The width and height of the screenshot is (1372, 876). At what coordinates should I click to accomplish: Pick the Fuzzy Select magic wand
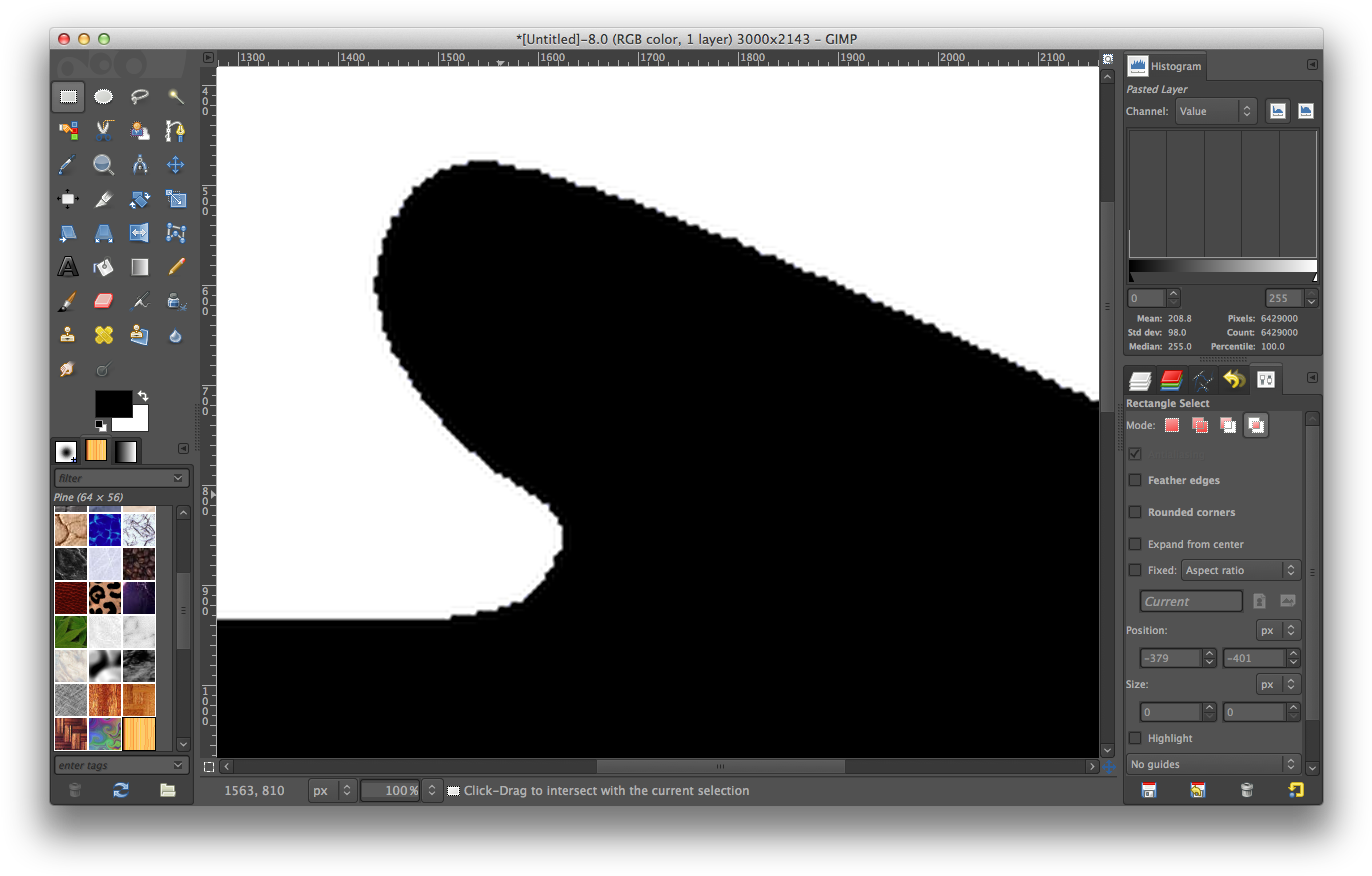point(176,97)
